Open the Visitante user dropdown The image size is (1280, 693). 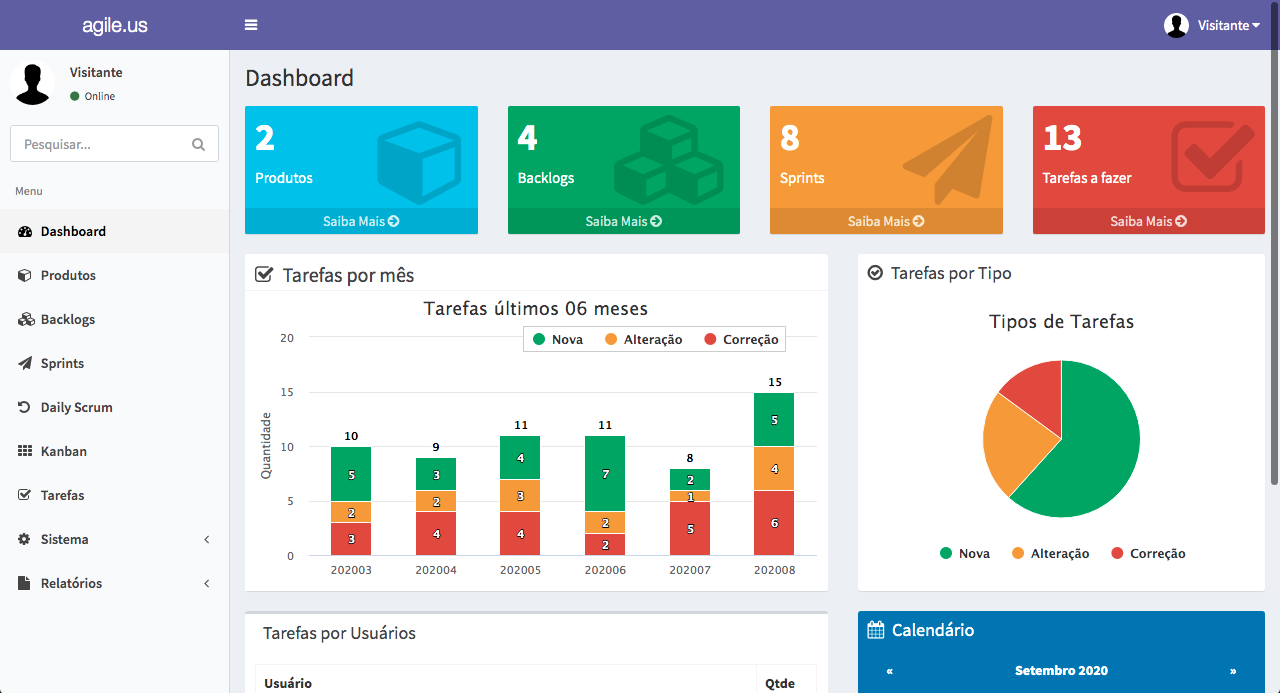tap(1212, 25)
